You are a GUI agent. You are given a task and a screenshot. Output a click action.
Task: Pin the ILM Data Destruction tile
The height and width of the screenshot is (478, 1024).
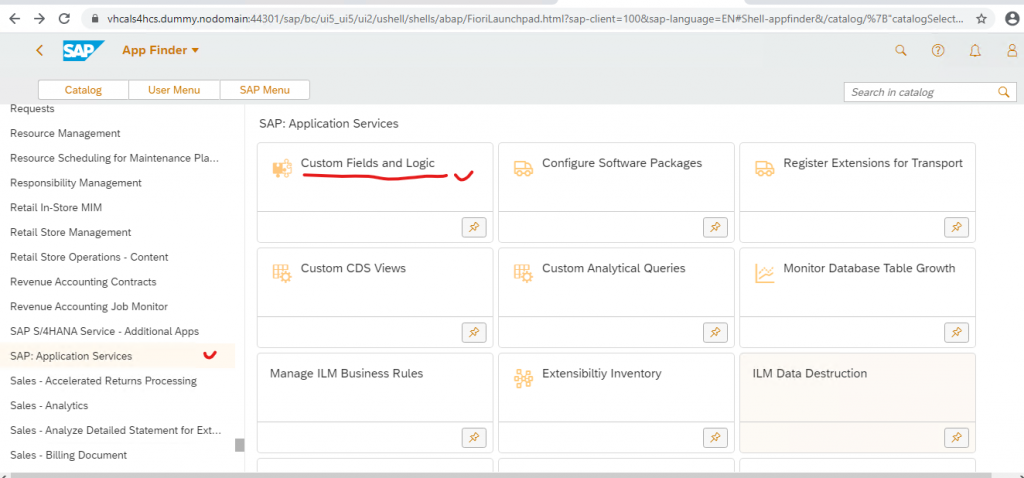[x=956, y=438]
